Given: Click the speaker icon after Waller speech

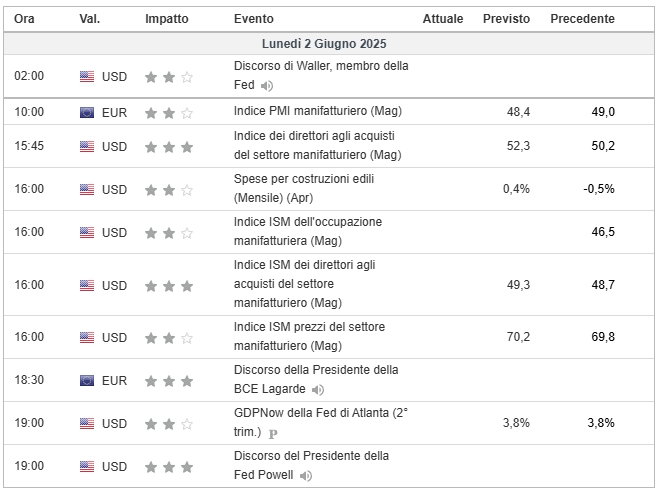Looking at the screenshot, I should click(266, 86).
